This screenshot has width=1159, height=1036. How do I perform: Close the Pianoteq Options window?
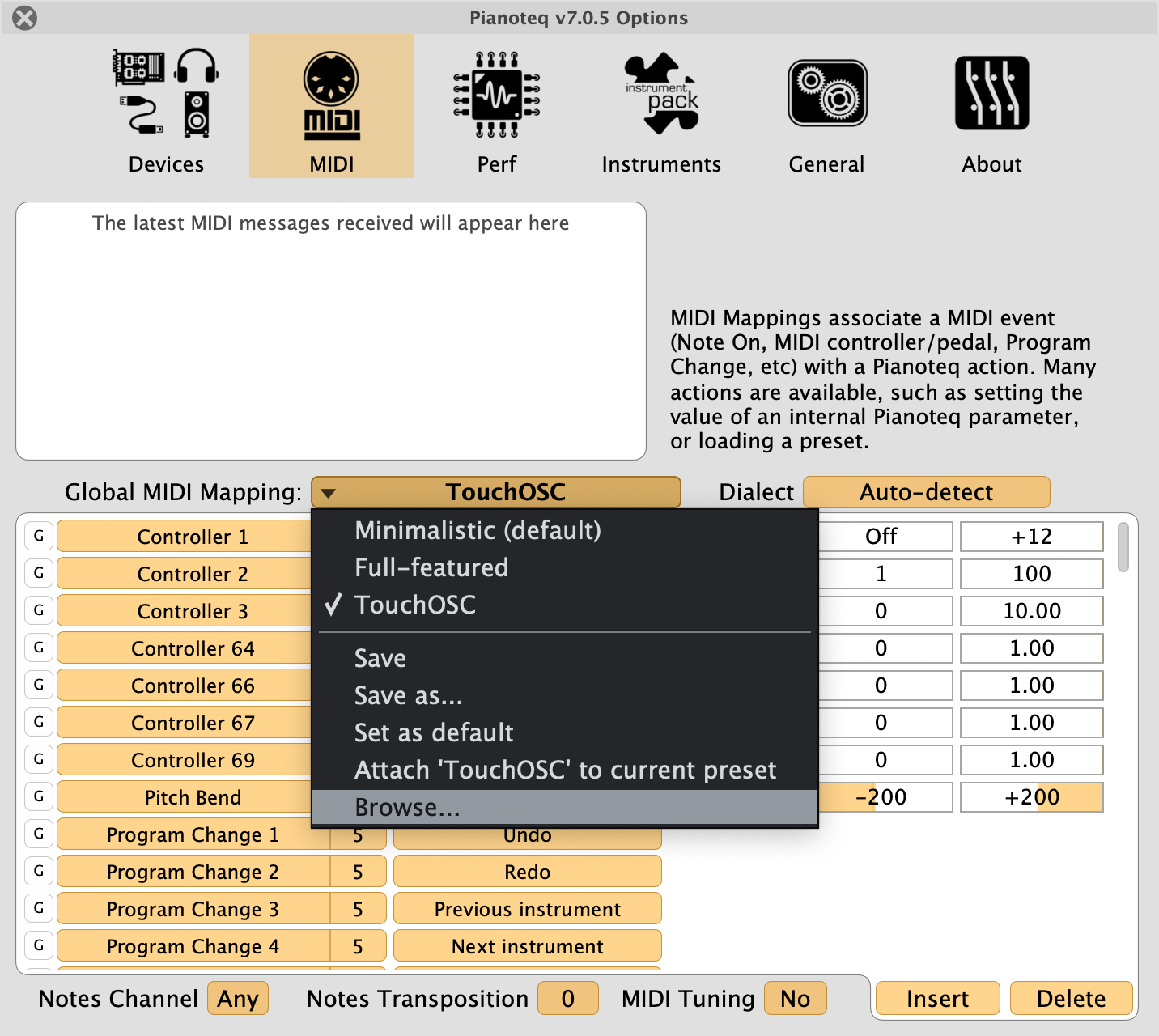click(25, 18)
